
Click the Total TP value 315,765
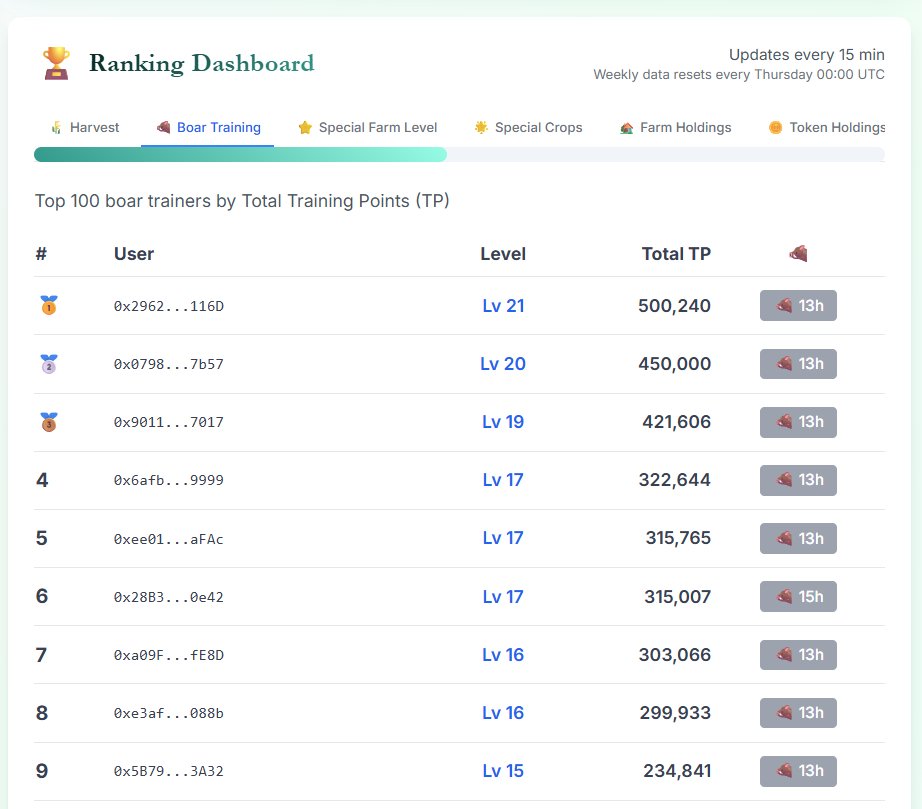678,538
